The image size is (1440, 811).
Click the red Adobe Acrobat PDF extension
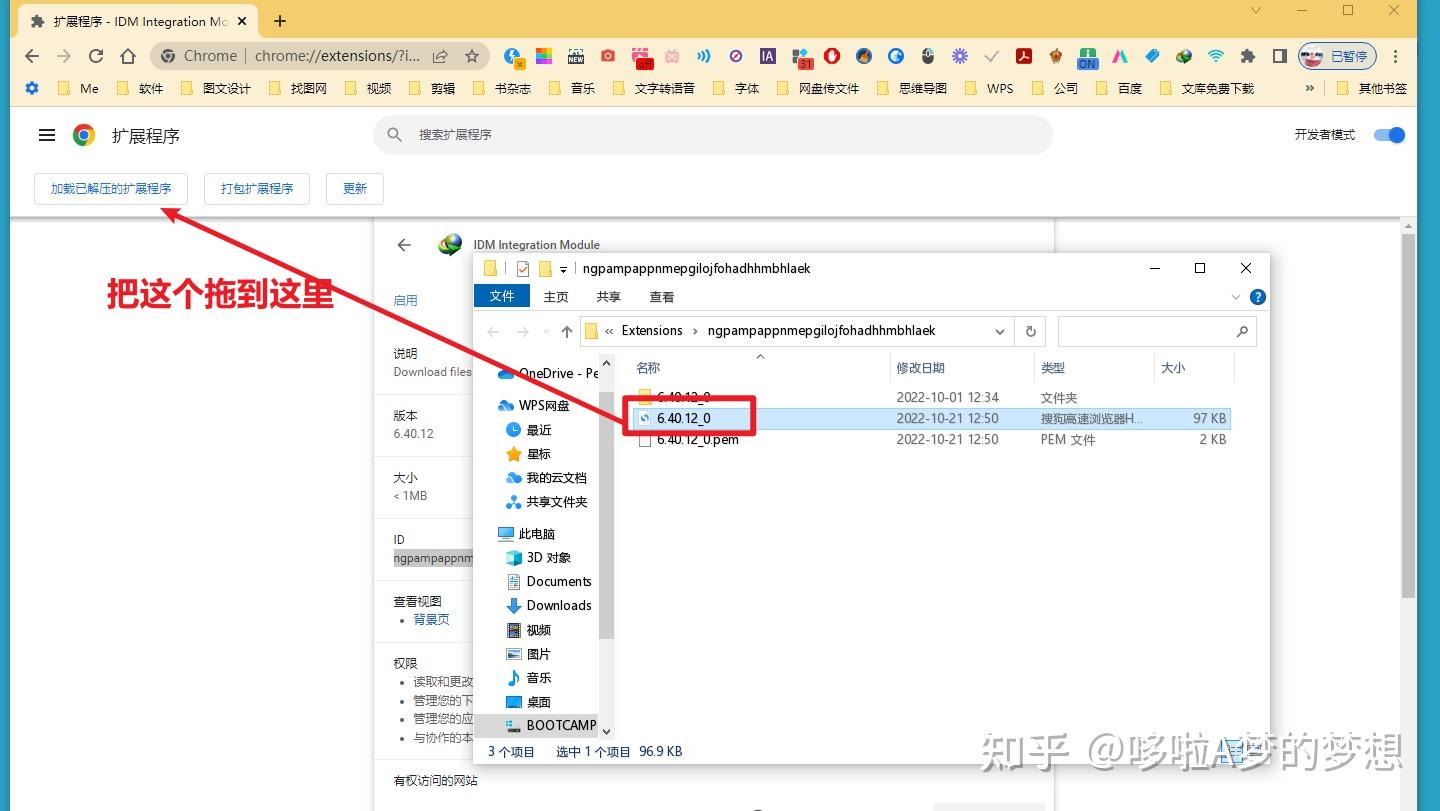(1024, 57)
